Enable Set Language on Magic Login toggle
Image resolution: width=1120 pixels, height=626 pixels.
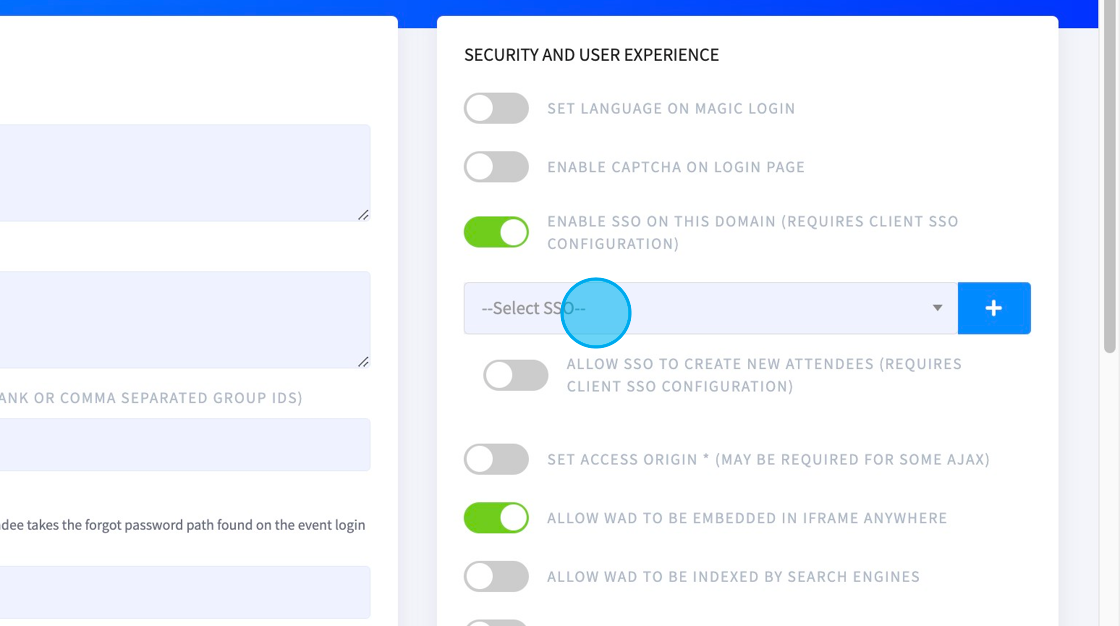pyautogui.click(x=496, y=109)
